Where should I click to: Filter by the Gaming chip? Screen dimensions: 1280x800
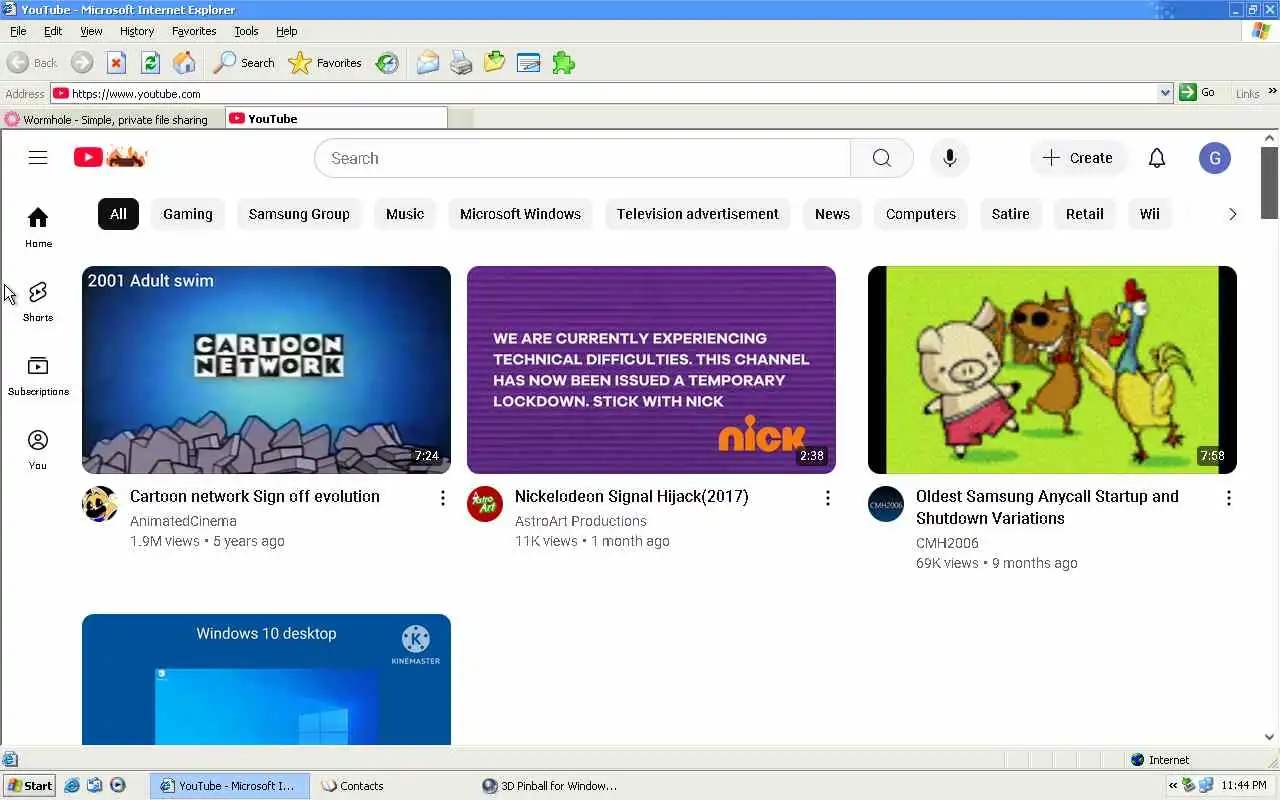click(x=188, y=214)
